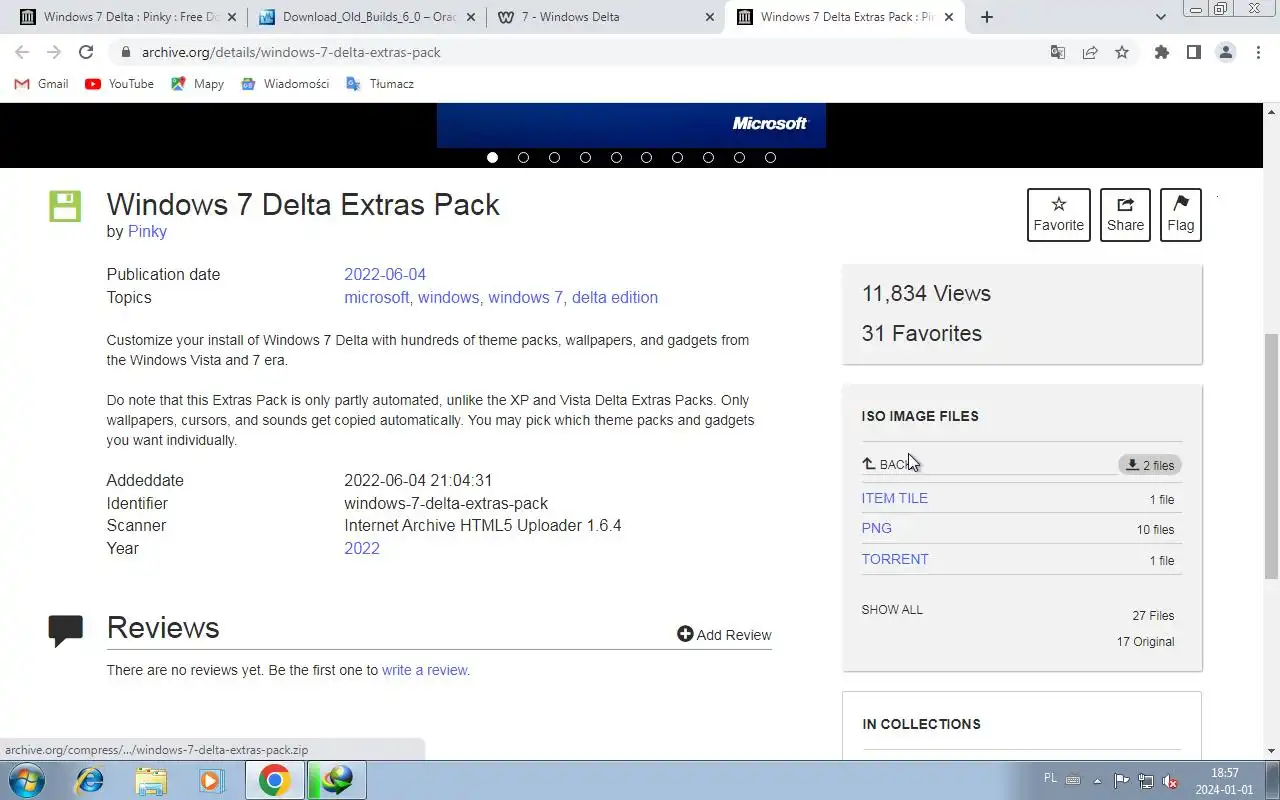Share this page via address bar icon
Screen dimensions: 1280x800
click(1089, 52)
